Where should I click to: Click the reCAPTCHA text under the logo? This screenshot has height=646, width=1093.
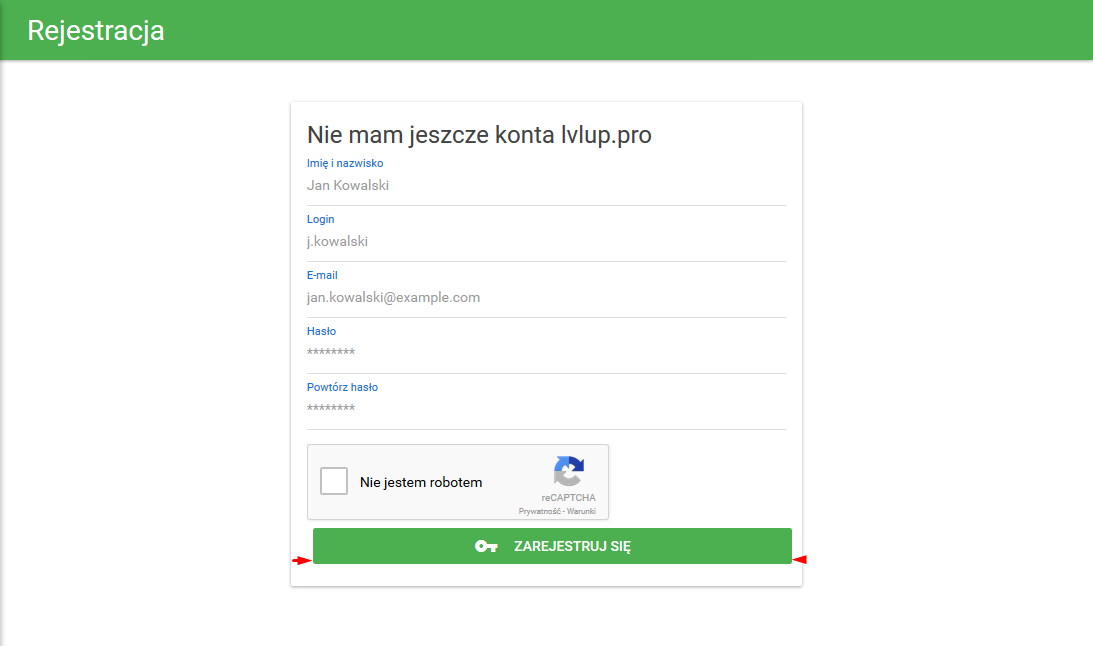568,497
